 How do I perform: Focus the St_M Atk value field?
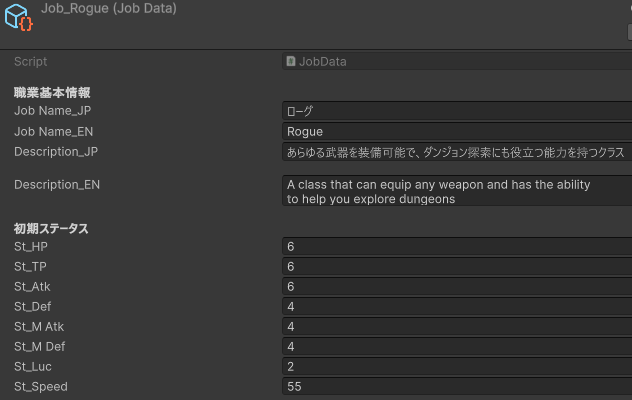(457, 327)
